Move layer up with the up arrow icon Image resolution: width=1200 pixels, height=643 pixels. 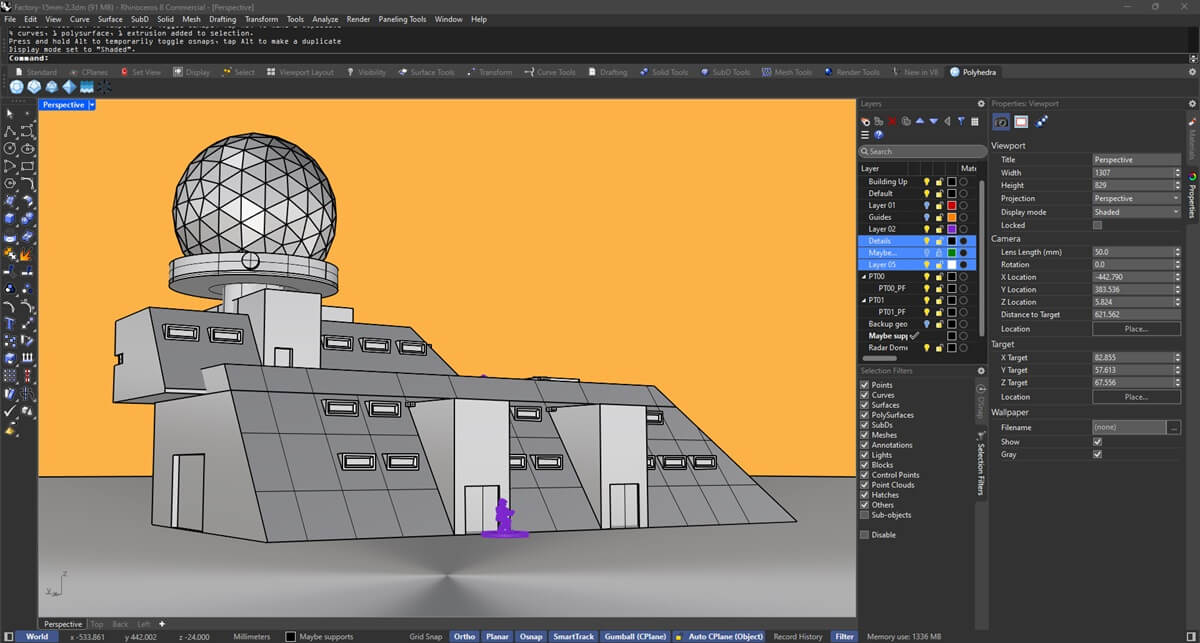[x=921, y=121]
